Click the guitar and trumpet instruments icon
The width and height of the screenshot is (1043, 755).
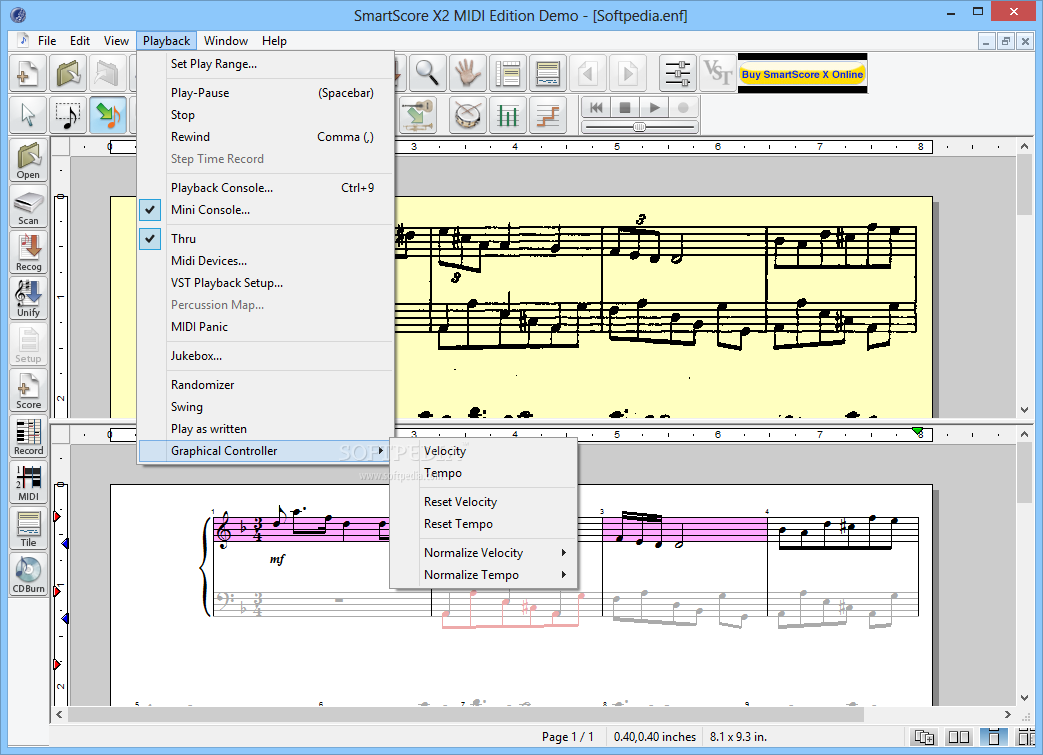(418, 114)
